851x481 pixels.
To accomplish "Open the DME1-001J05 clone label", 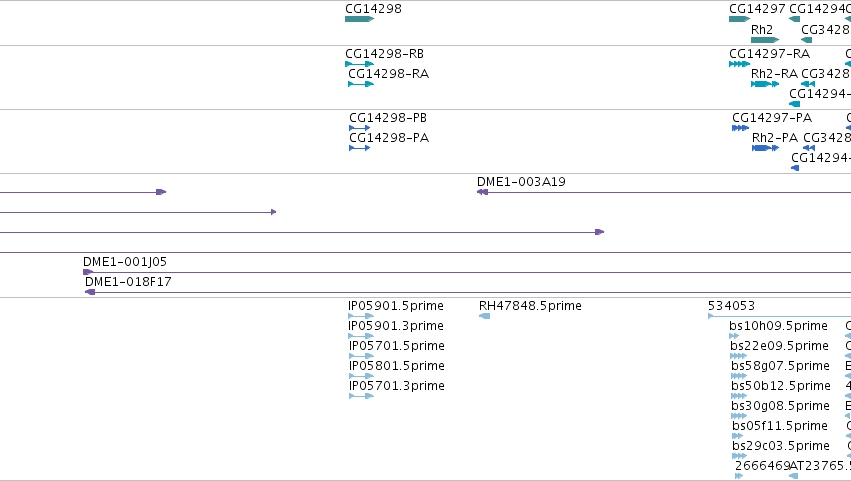I will 125,262.
